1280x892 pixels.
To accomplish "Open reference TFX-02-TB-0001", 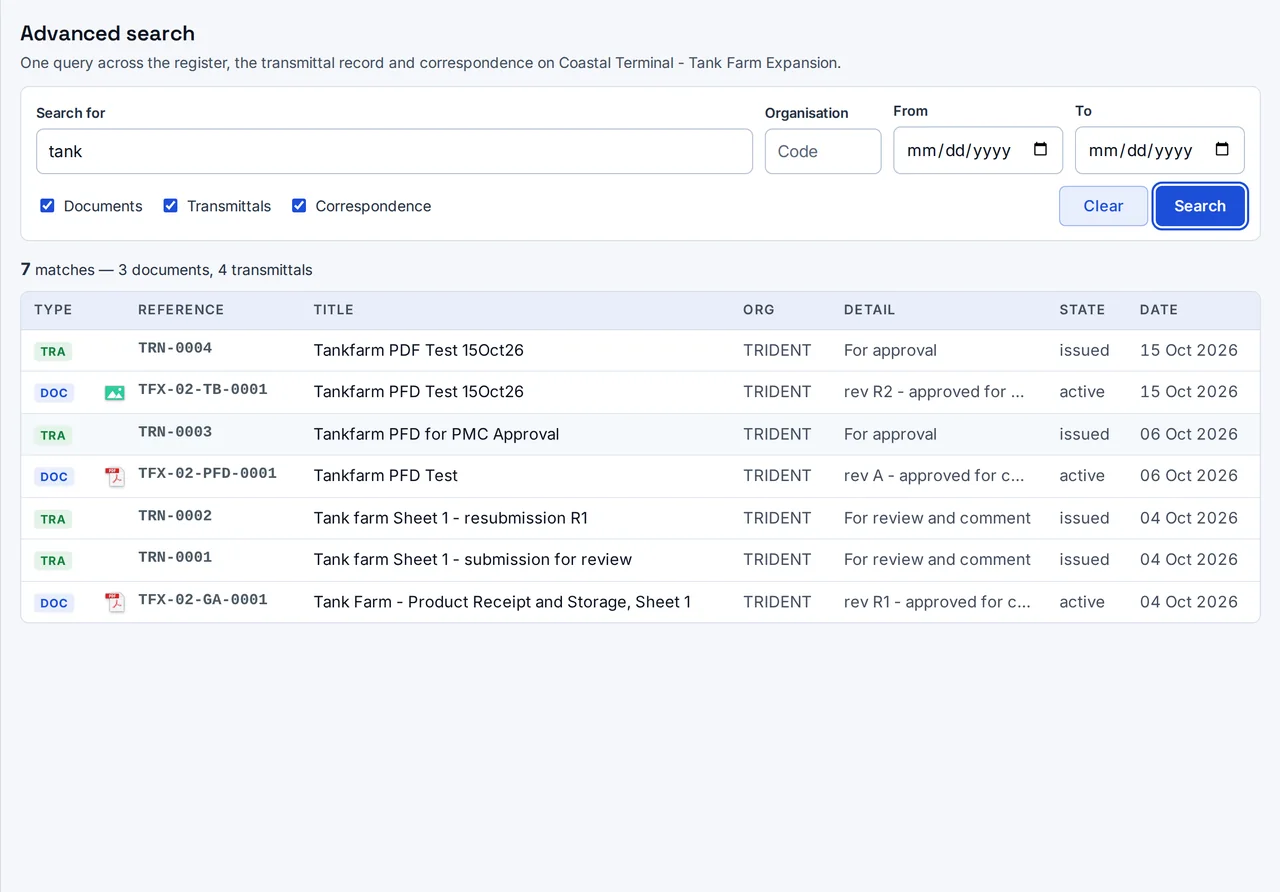I will point(203,390).
